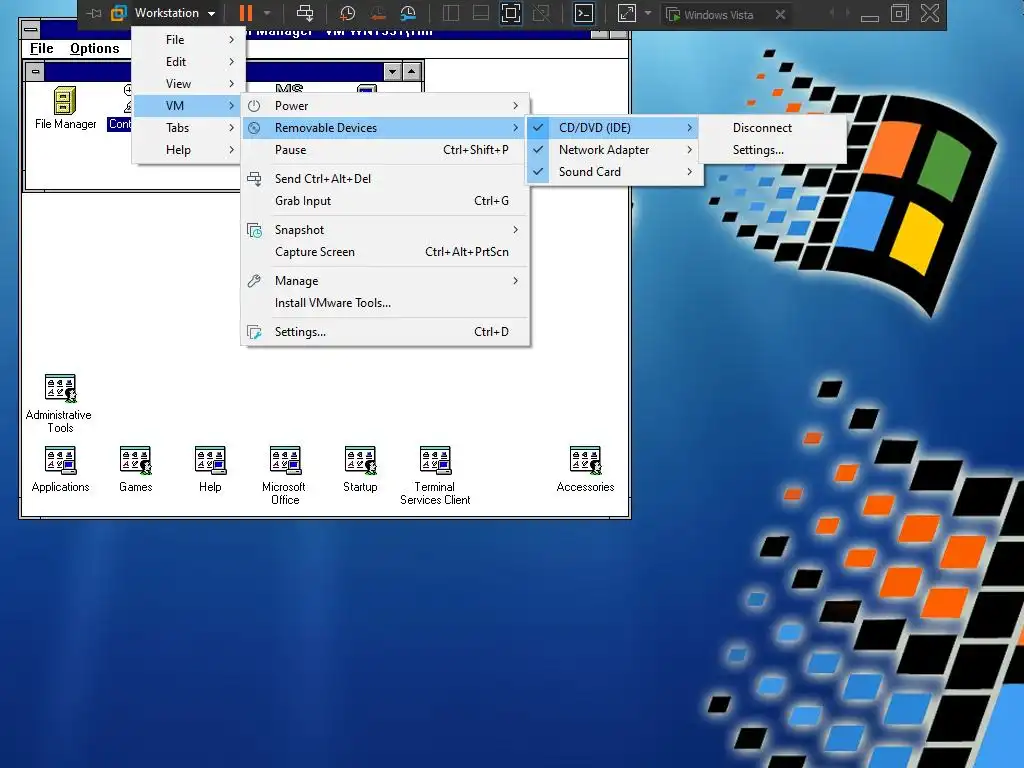Click the show library sidebar icon

click(451, 13)
